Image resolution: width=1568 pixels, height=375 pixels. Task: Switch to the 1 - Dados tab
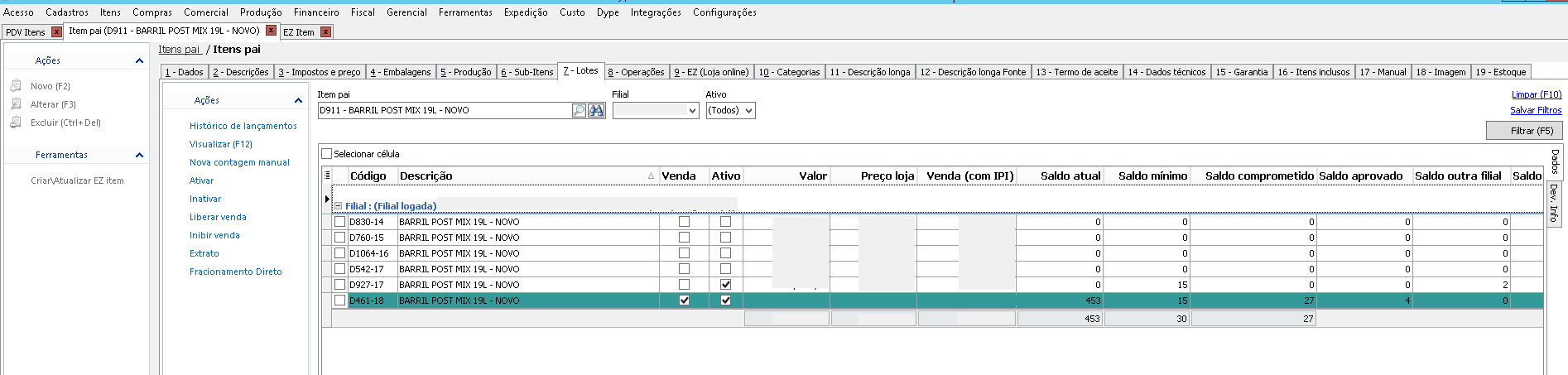(185, 72)
